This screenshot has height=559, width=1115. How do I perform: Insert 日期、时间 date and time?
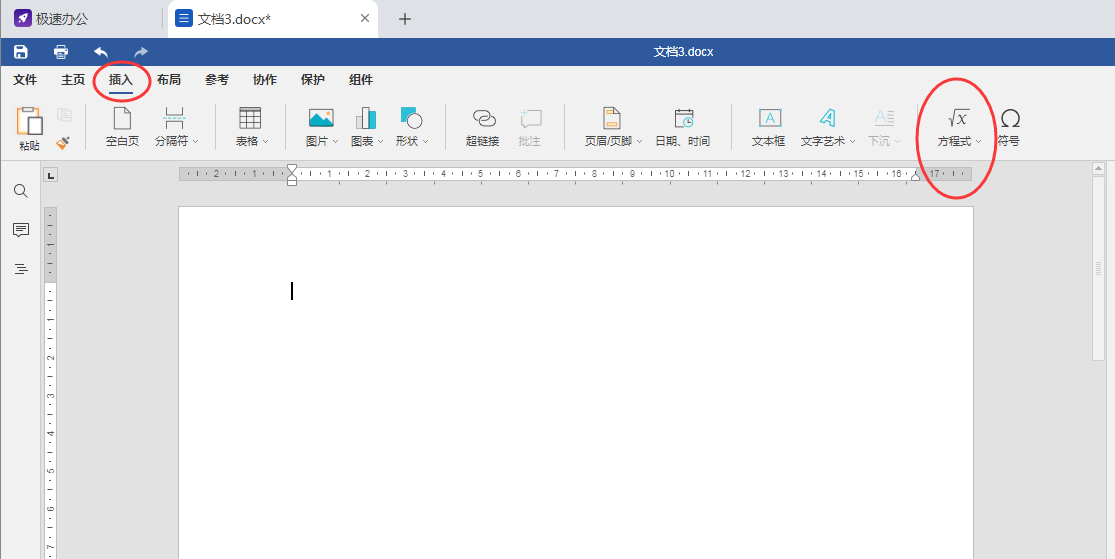(x=683, y=127)
